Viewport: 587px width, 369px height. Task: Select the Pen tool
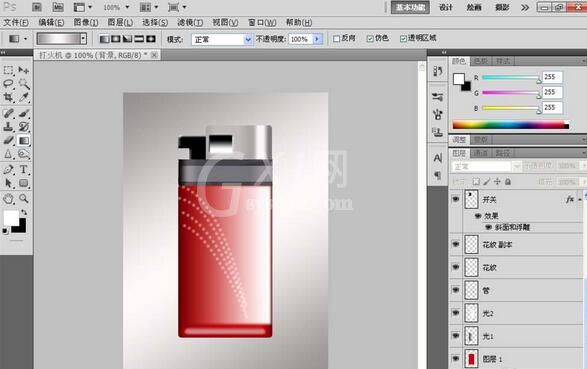(x=8, y=169)
